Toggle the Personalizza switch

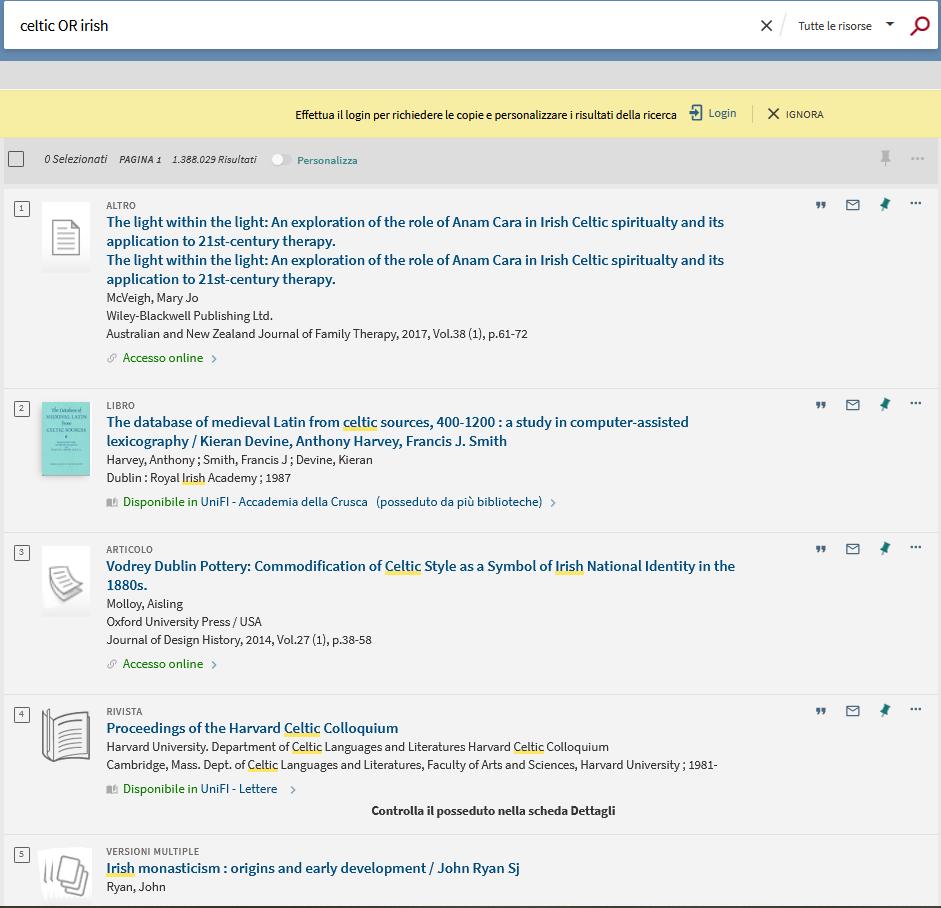point(281,160)
